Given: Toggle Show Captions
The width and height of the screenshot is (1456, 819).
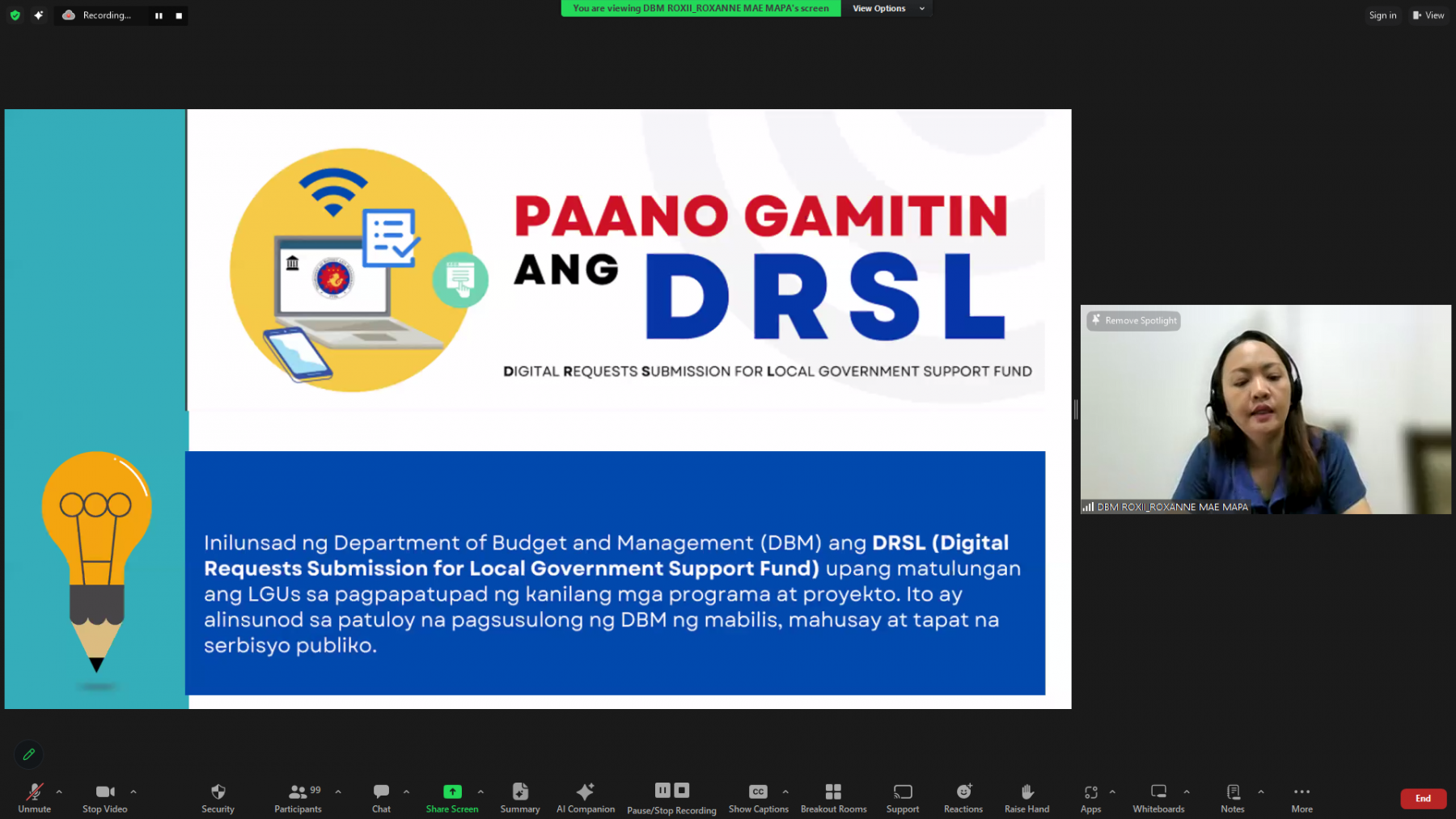Looking at the screenshot, I should 758,797.
